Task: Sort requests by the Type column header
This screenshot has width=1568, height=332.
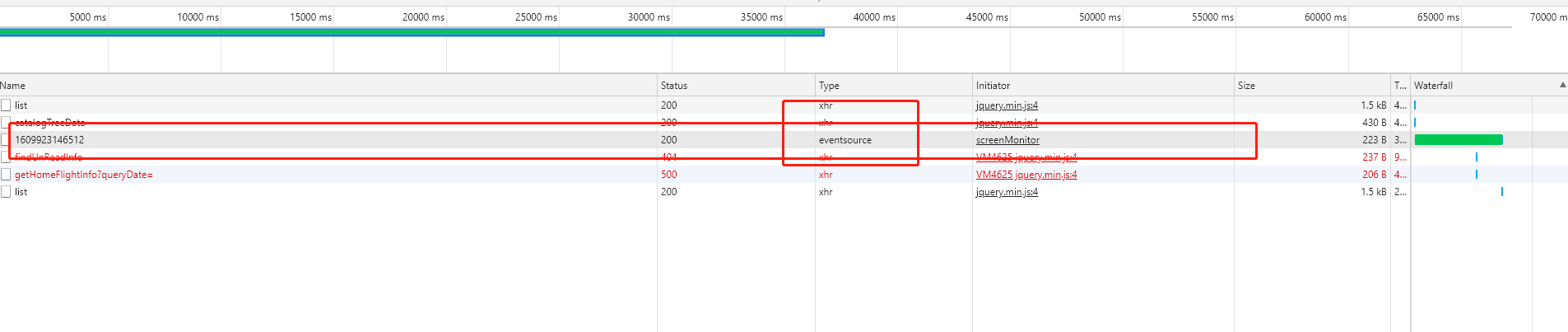Action: pos(829,86)
